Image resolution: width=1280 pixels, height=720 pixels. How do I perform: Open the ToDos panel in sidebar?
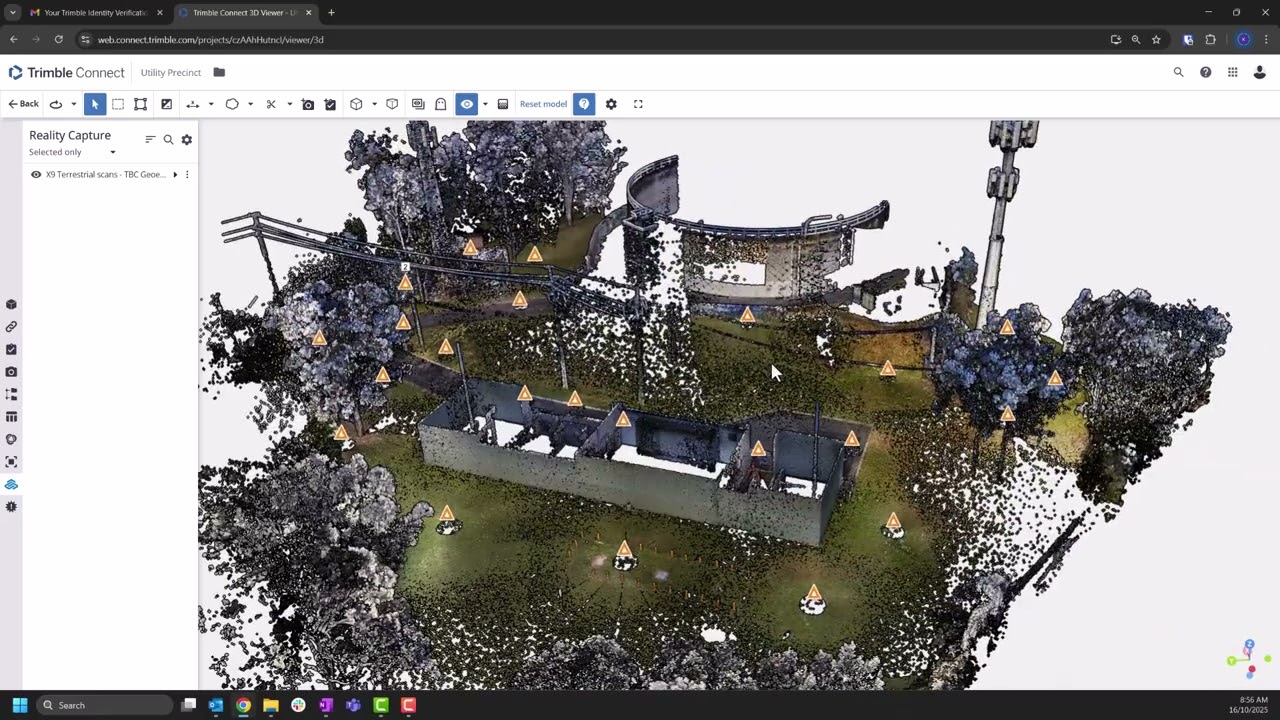(11, 349)
